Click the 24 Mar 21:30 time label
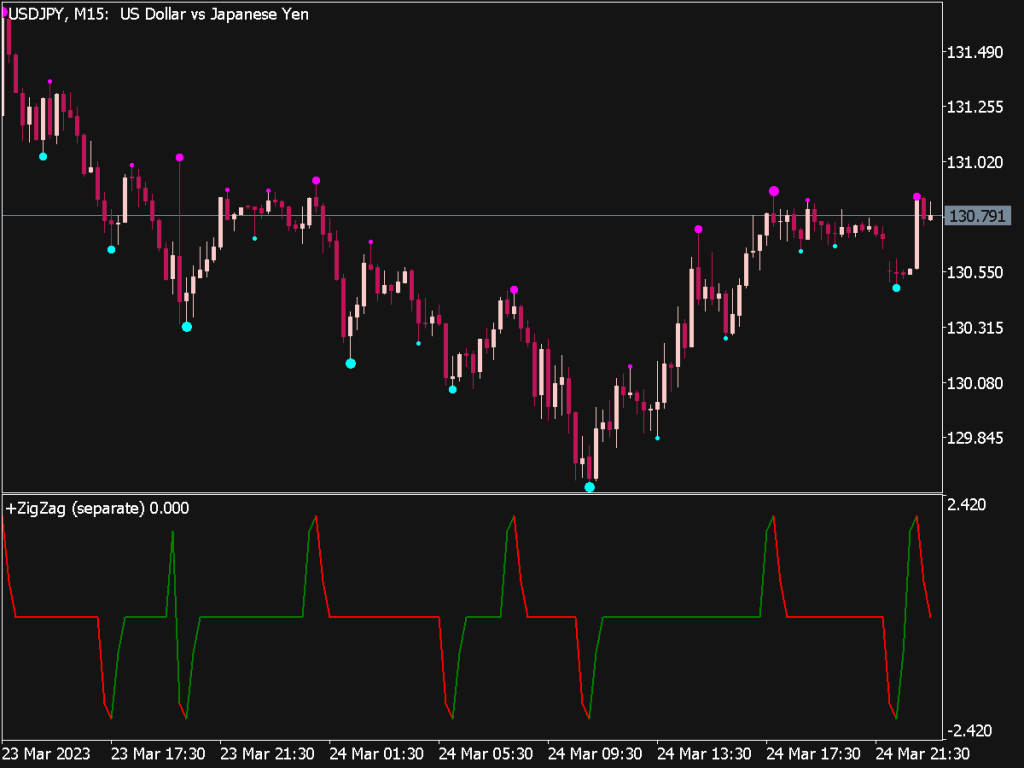1024x768 pixels. click(x=922, y=754)
